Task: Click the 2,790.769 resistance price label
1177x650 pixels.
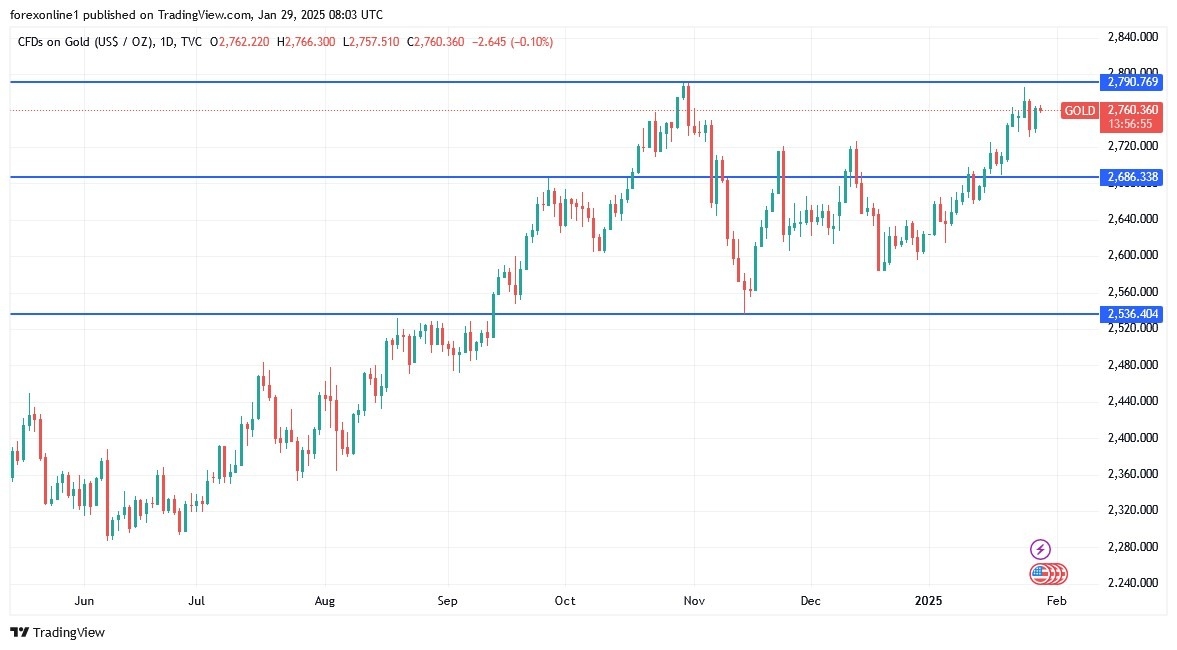Action: tap(1132, 82)
